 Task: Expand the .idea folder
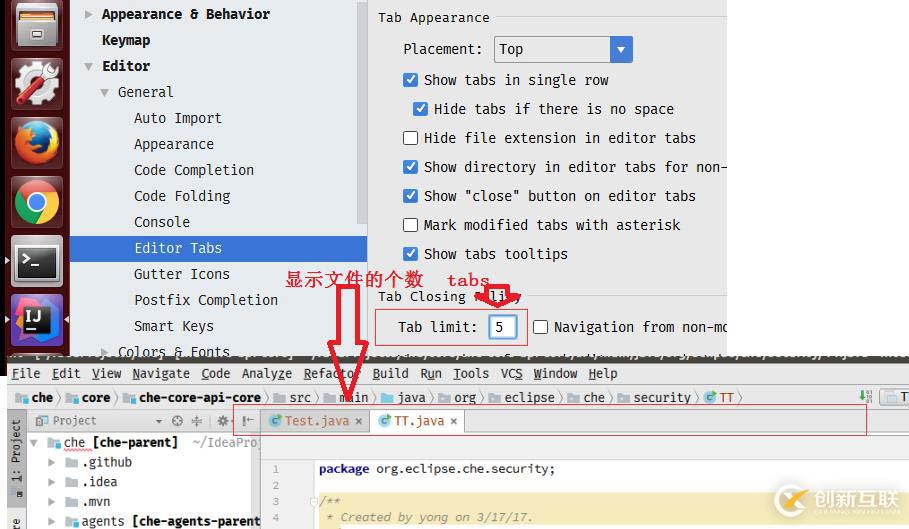click(52, 482)
